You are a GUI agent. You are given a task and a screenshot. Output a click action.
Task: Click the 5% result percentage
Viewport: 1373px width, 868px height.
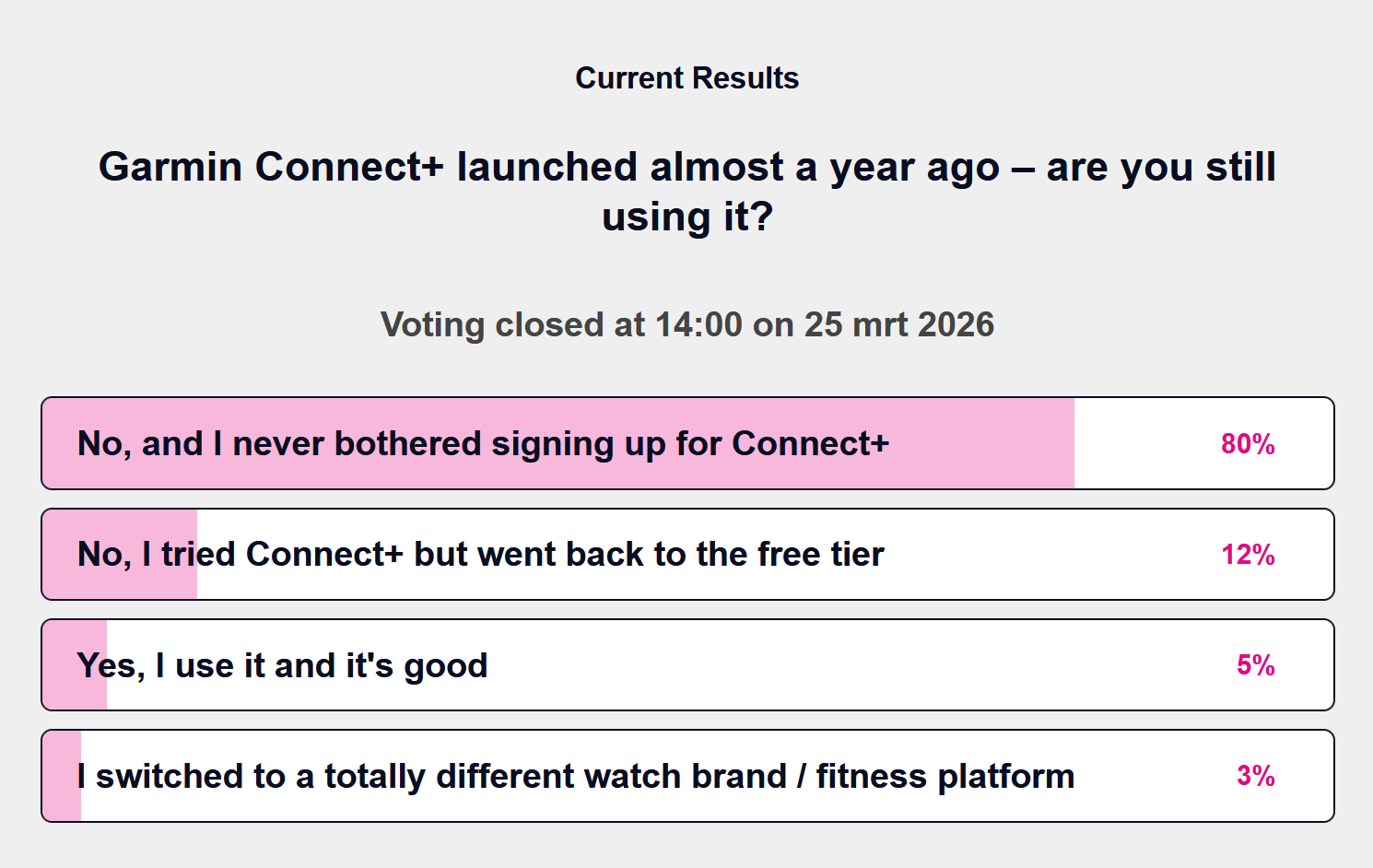(x=1255, y=665)
